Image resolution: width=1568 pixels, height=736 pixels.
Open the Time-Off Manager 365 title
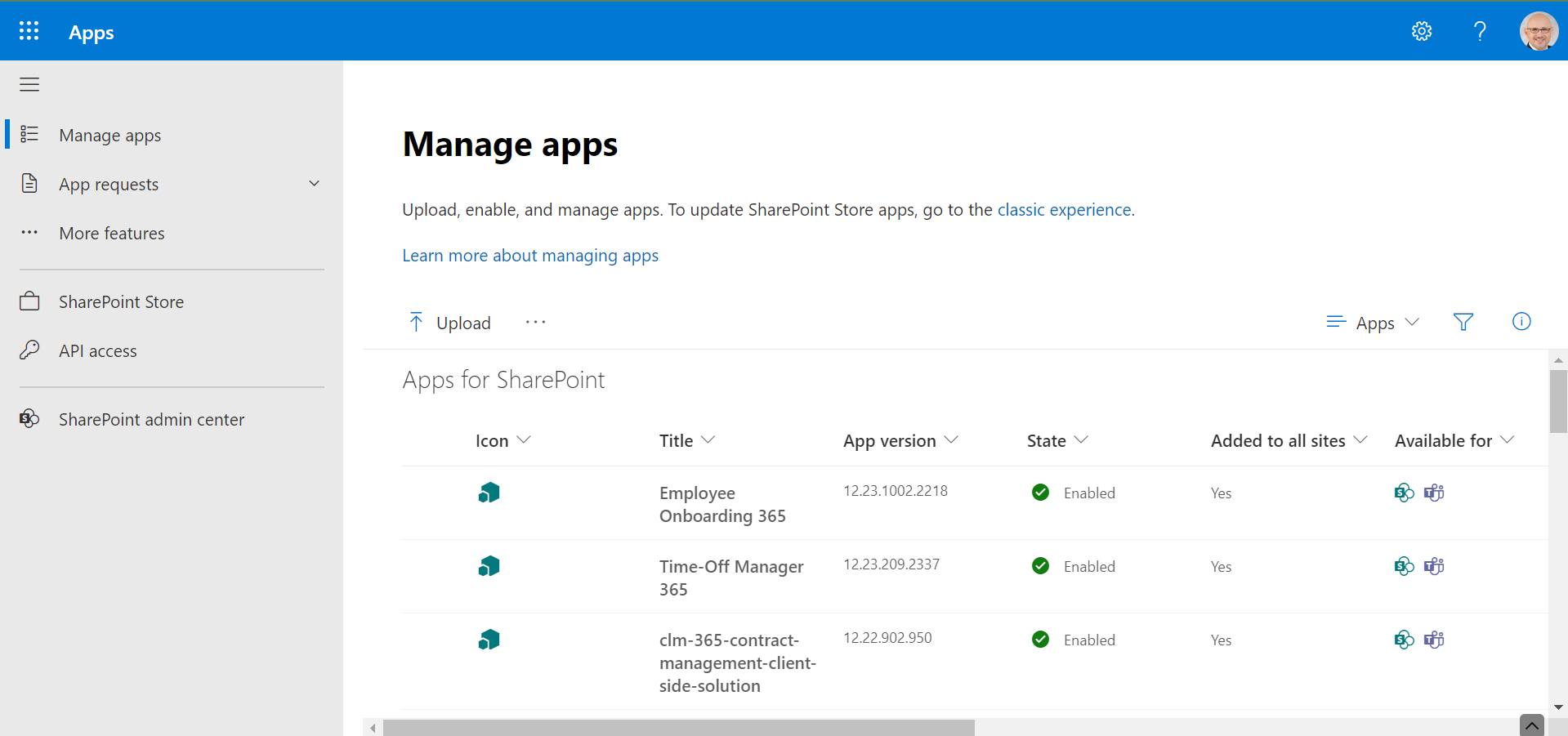pyautogui.click(x=731, y=578)
